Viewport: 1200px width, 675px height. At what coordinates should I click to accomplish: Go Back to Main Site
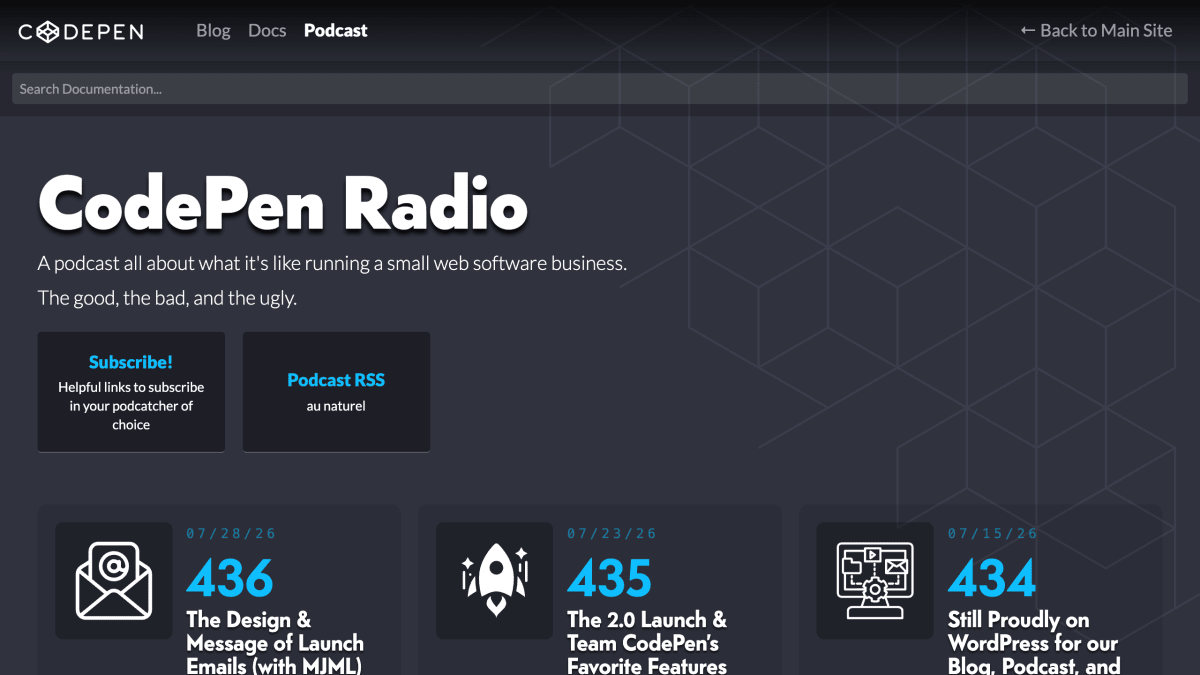pos(1096,31)
